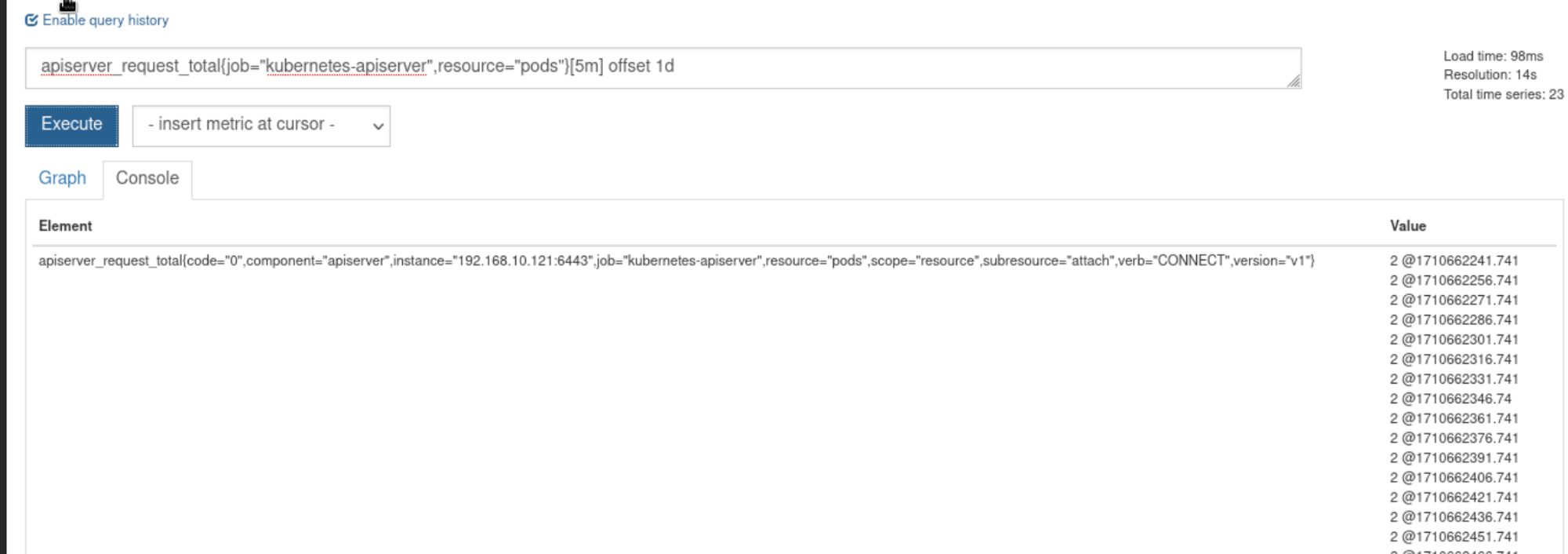The width and height of the screenshot is (1568, 554).
Task: Click the dropdown chevron arrow beside insert metric
Action: click(378, 126)
